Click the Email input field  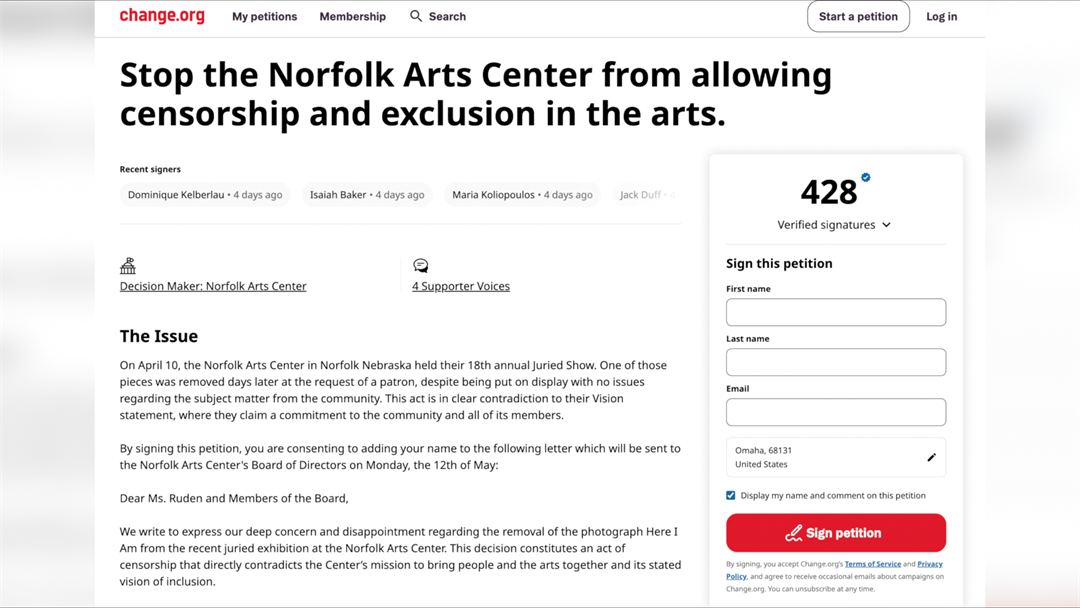pyautogui.click(x=836, y=412)
